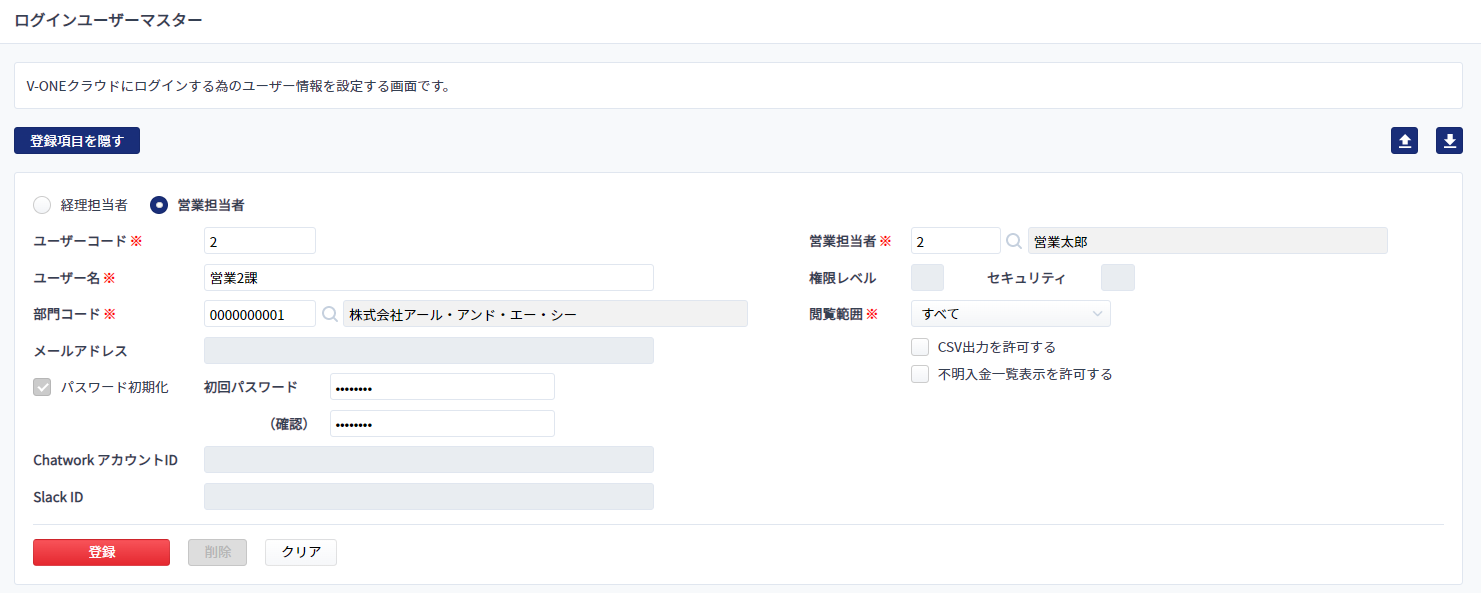
Task: Select the 営業担当者 radio button
Action: coord(159,205)
